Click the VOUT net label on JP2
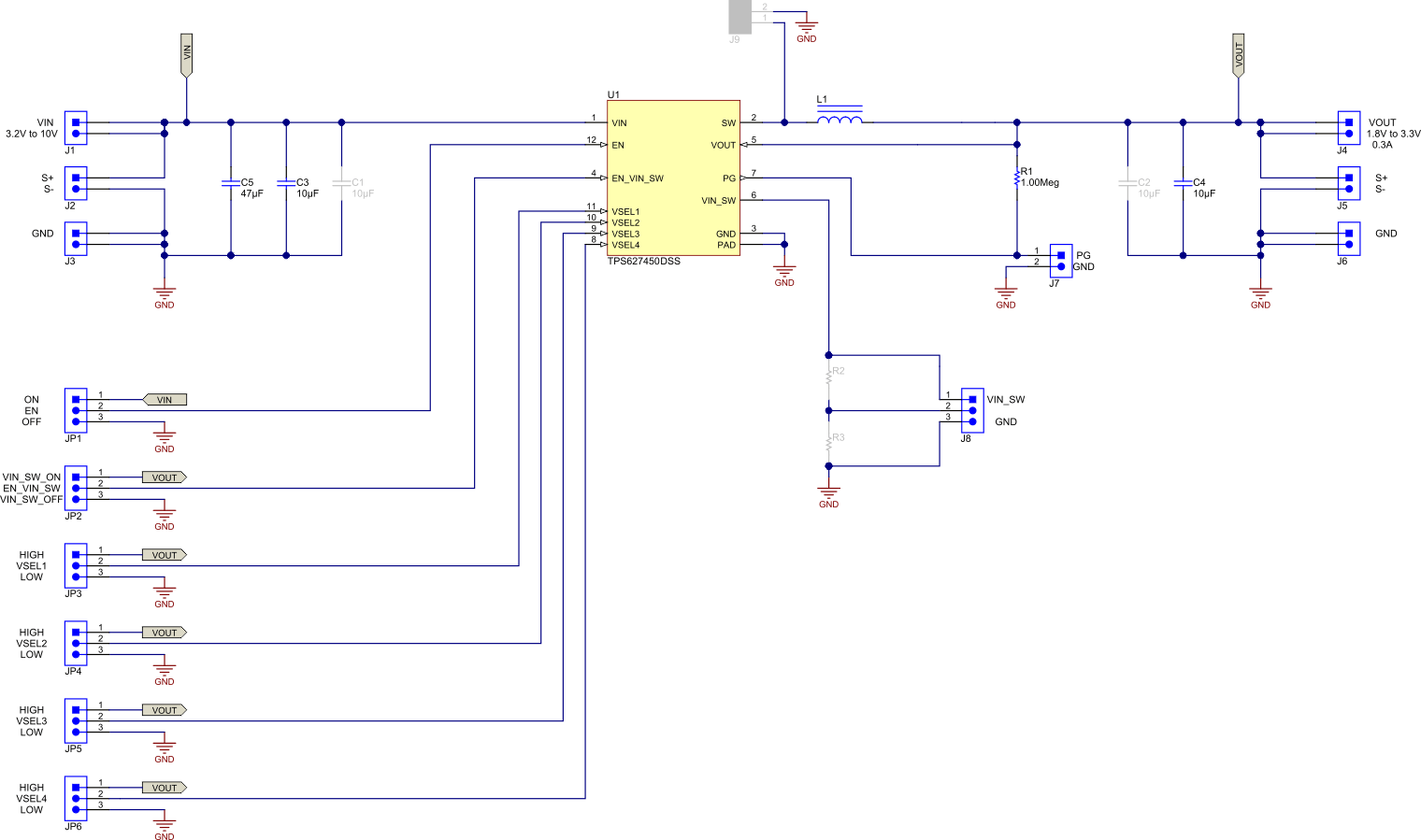 coord(164,477)
